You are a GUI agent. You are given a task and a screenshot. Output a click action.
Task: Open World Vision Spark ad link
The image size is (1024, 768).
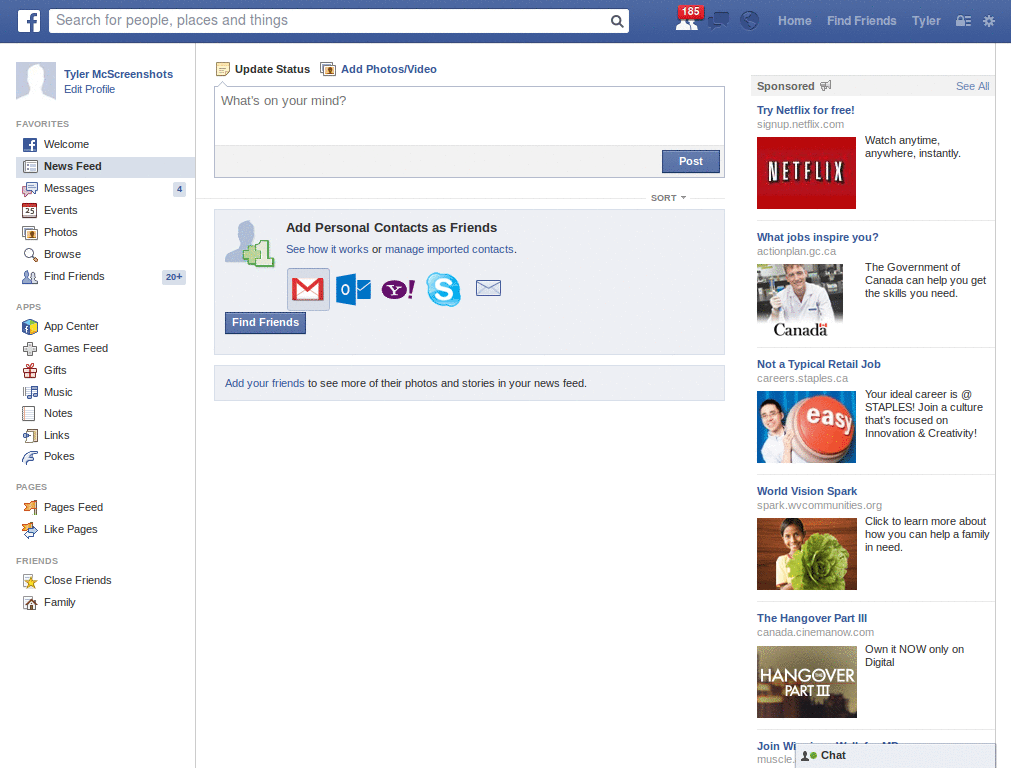point(807,491)
